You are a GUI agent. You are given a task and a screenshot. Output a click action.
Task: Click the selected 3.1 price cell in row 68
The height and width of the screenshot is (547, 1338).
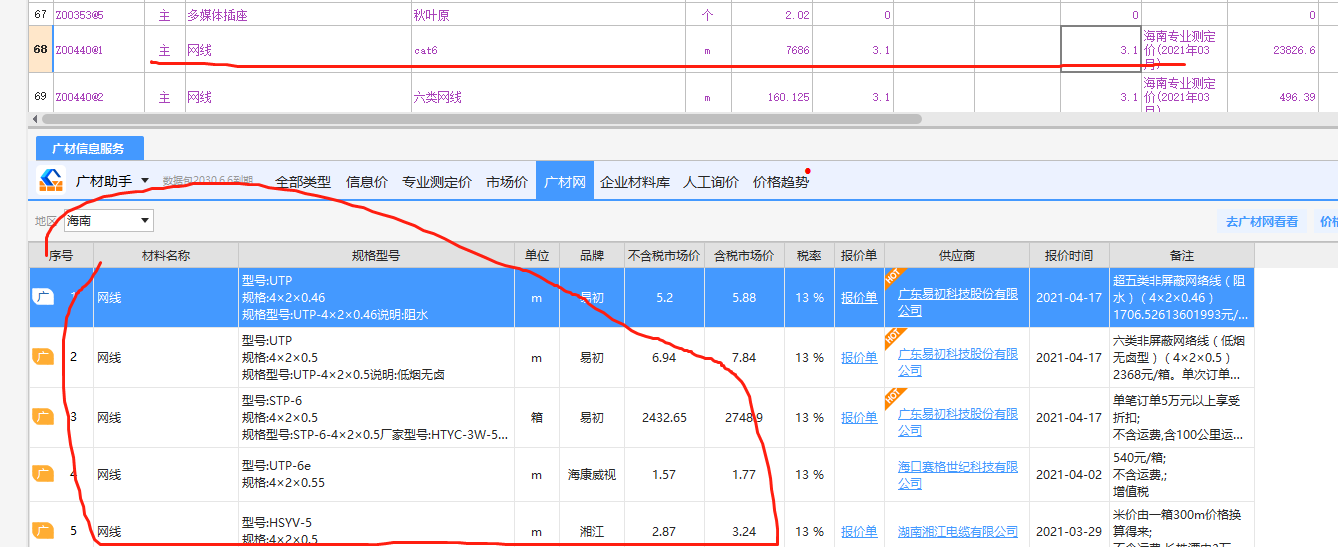1101,50
